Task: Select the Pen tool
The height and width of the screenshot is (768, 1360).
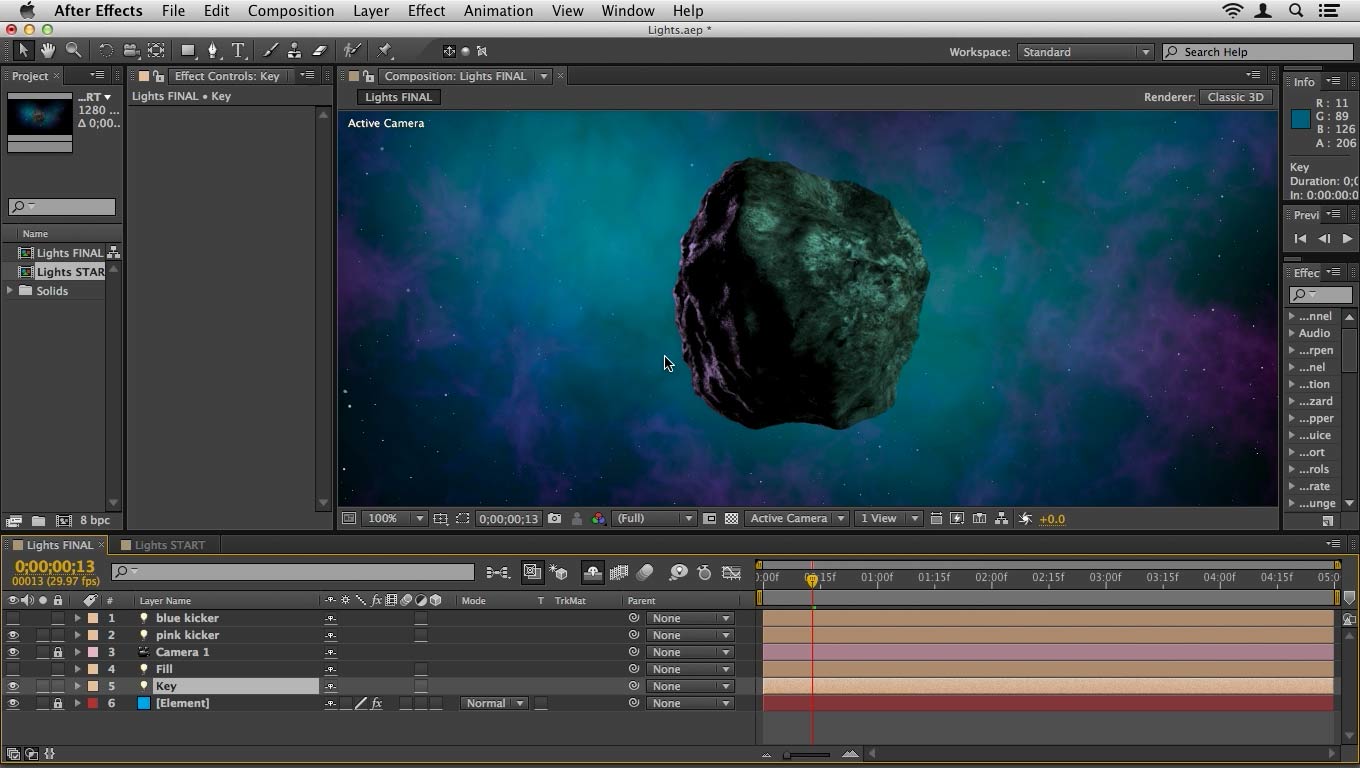Action: [x=212, y=51]
